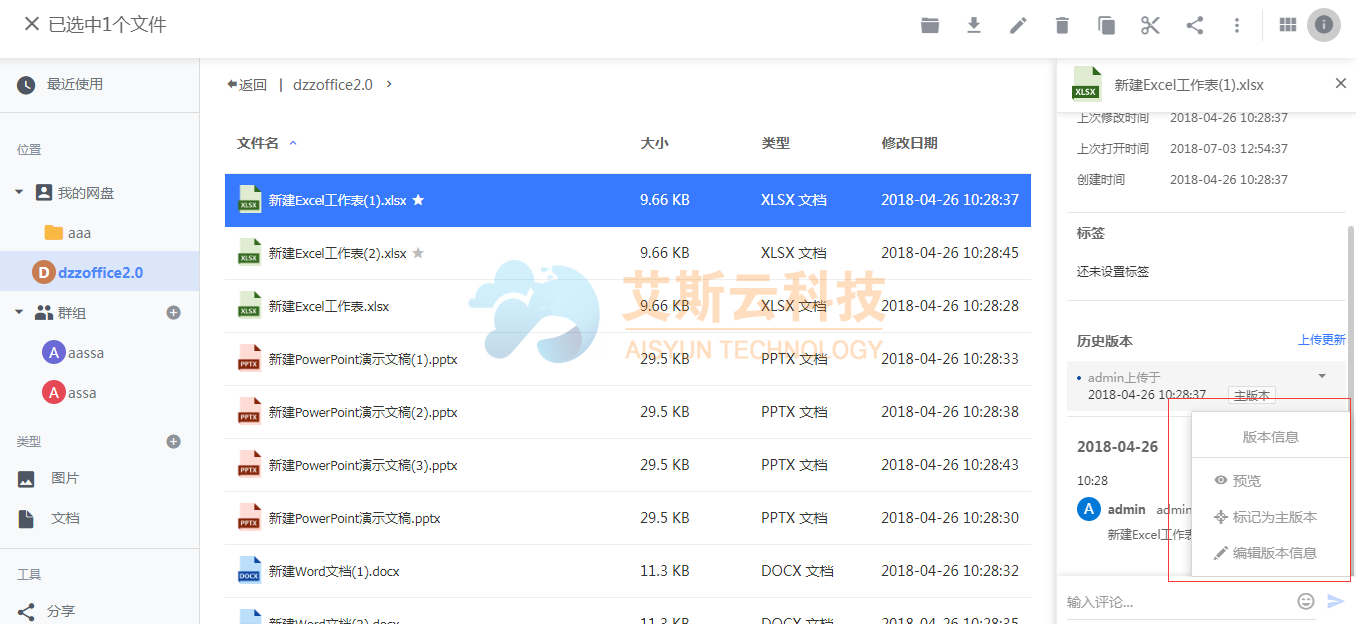Share the file using toolbar share icon

point(1194,25)
